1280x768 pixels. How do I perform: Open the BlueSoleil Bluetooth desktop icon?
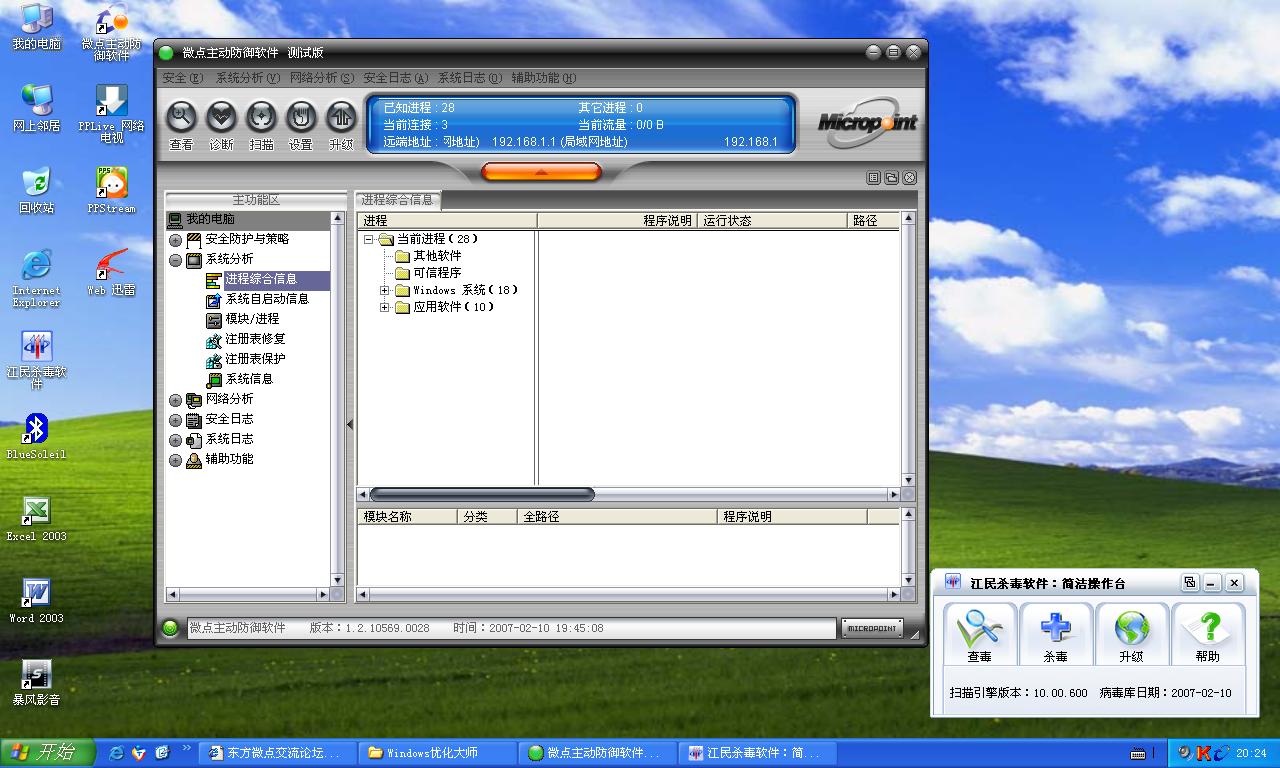[x=36, y=436]
